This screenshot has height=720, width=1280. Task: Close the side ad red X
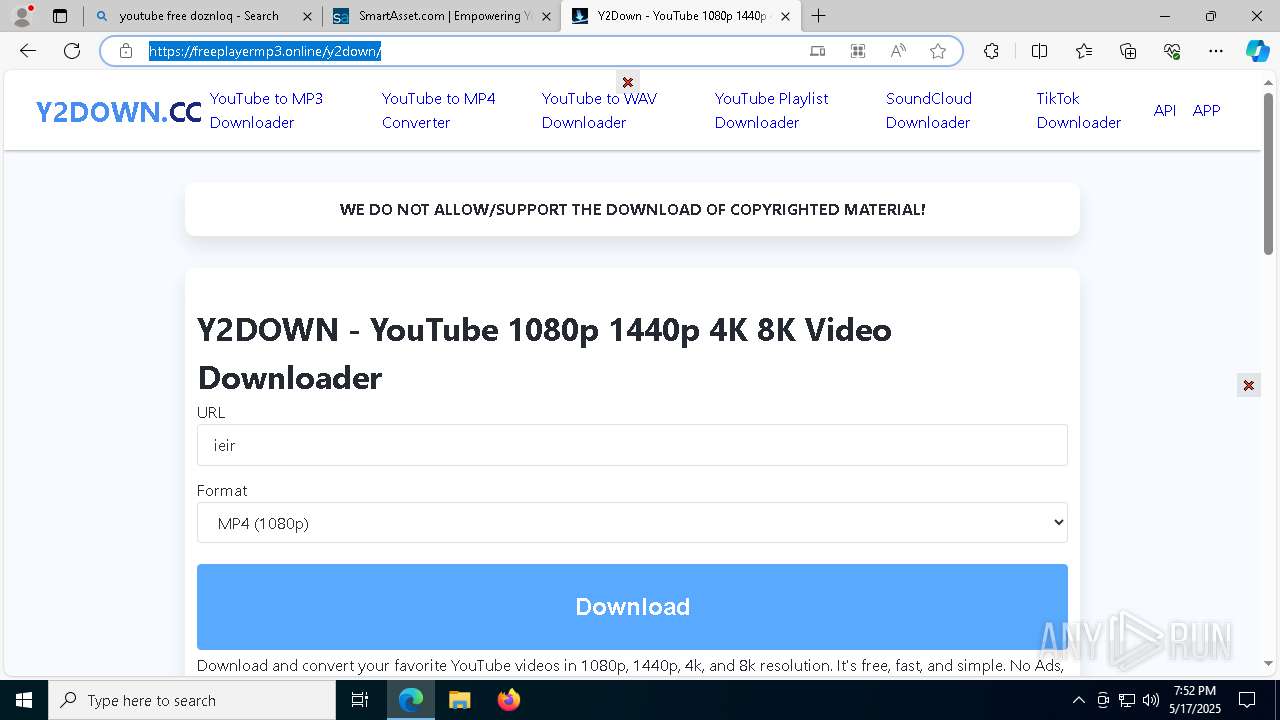point(1248,385)
